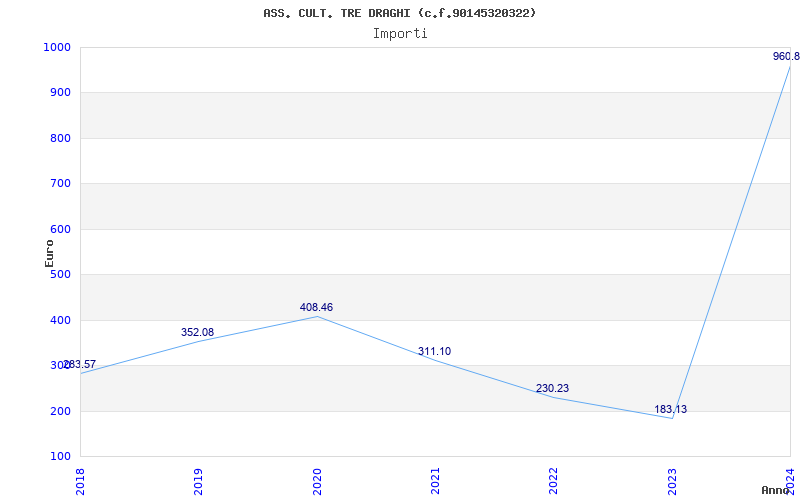
Task: Click the 500 y-axis tick label
Action: (x=59, y=274)
